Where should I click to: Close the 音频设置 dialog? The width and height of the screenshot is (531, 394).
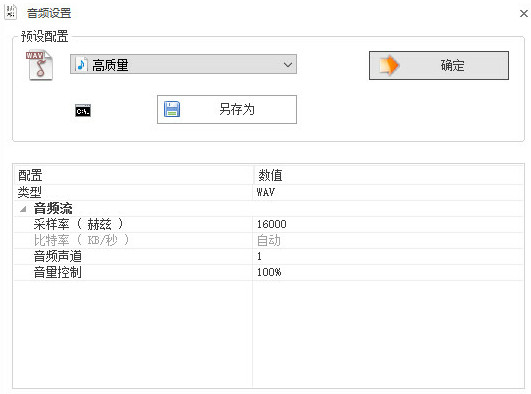pos(524,14)
